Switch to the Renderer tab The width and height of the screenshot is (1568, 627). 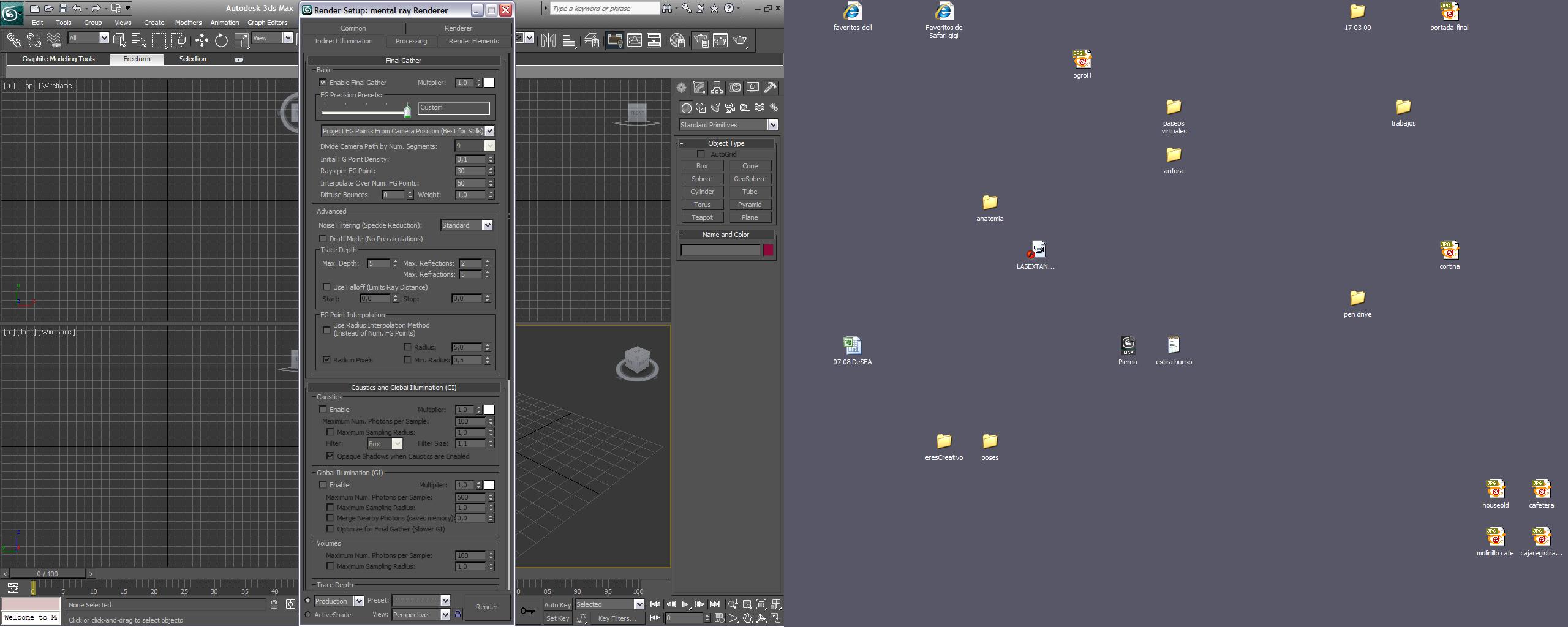click(458, 28)
